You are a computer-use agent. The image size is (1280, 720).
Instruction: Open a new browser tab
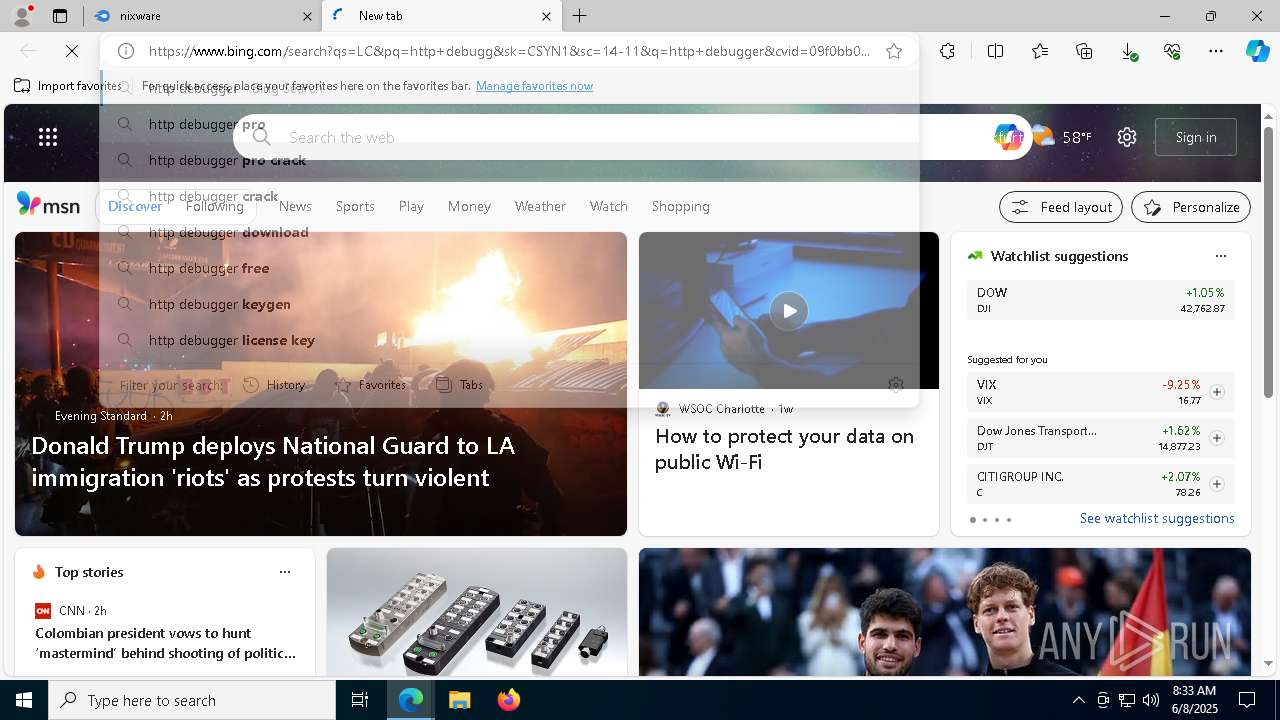click(580, 16)
